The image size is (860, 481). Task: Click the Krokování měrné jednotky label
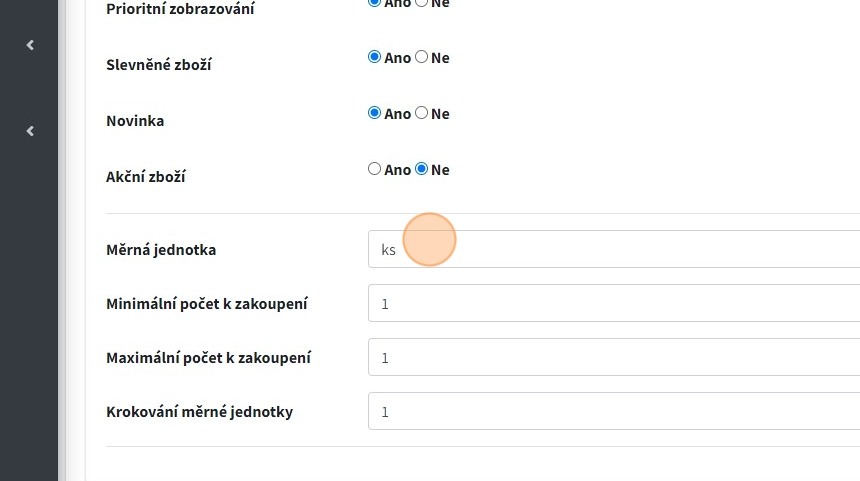[x=200, y=412]
